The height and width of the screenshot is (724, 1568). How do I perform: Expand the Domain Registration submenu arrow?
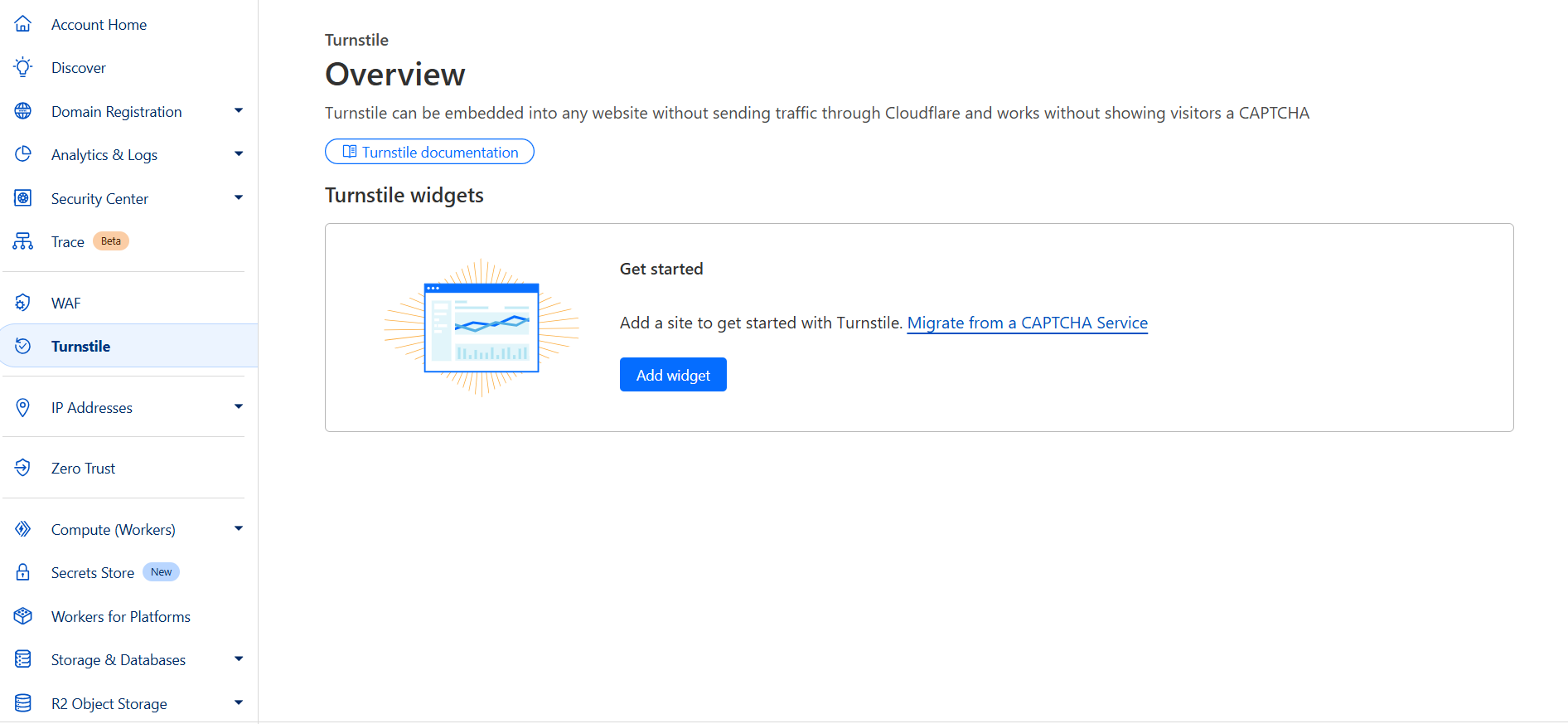pos(239,111)
